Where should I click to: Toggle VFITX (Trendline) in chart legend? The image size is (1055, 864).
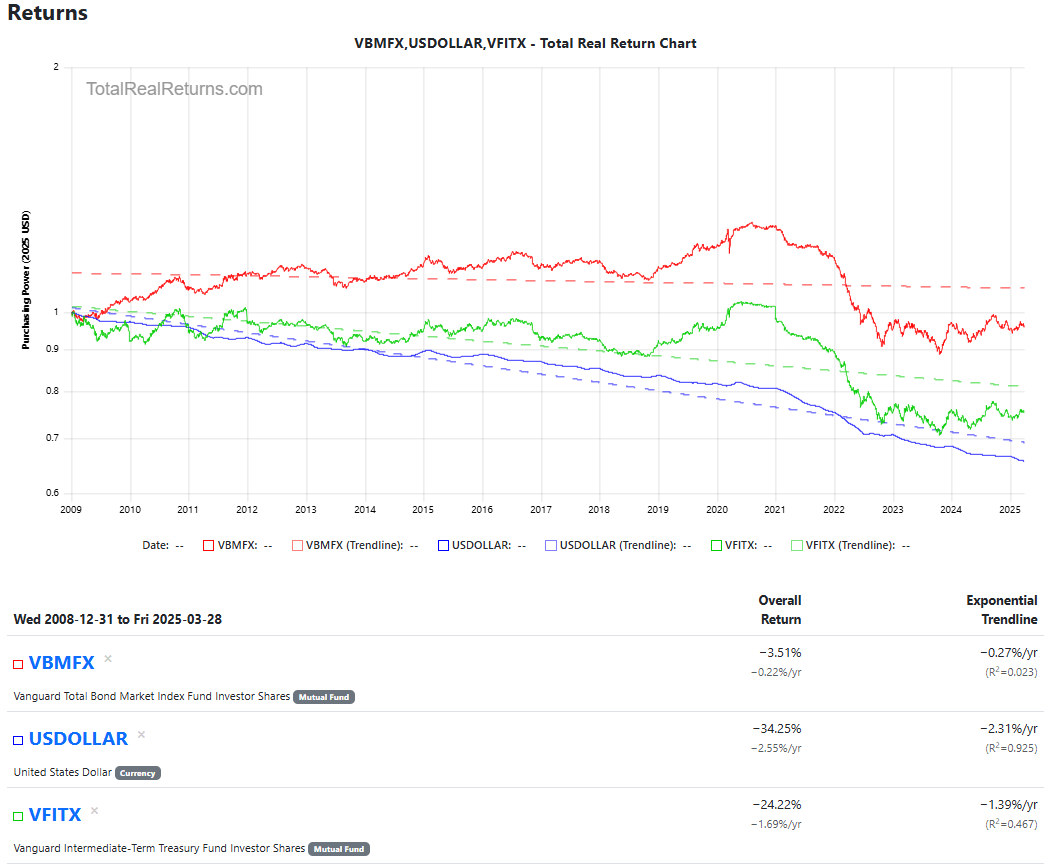coord(850,545)
